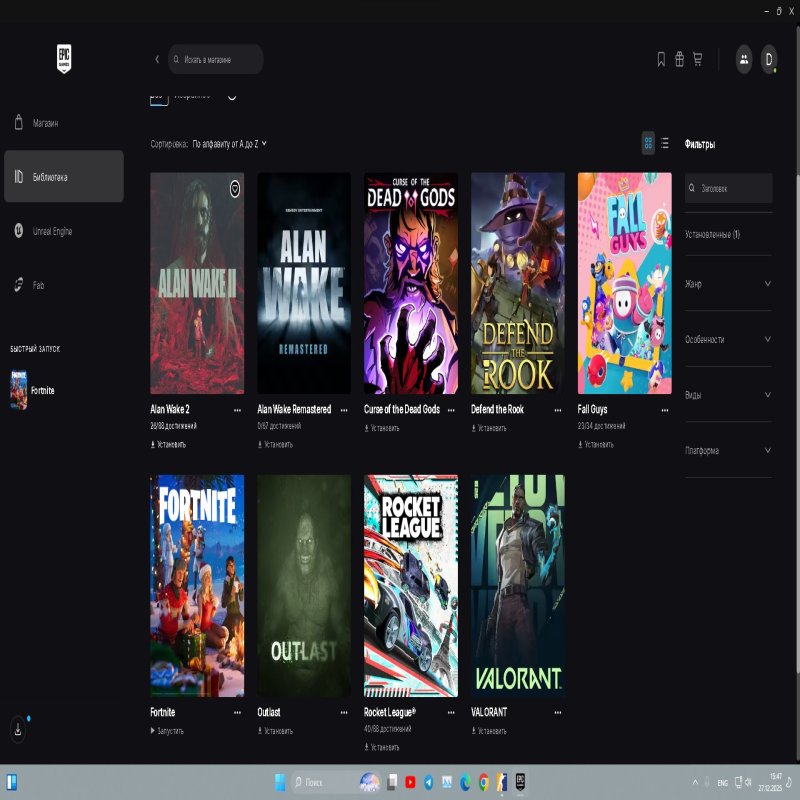Open the friends list icon
Image resolution: width=800 pixels, height=800 pixels.
(x=744, y=59)
